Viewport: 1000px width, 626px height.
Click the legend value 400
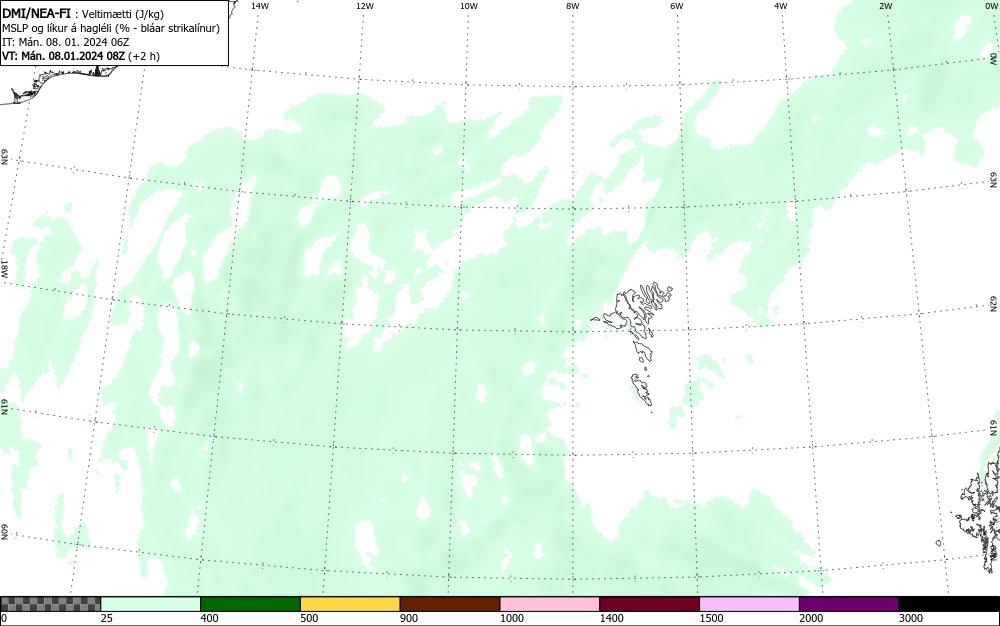click(209, 618)
